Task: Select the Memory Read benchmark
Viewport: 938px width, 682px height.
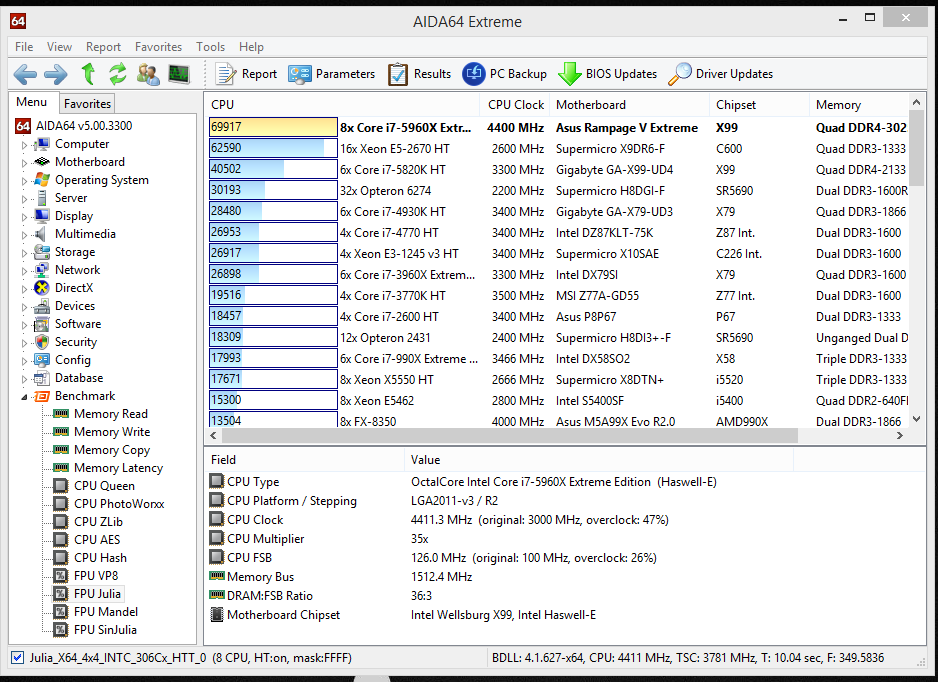Action: click(111, 413)
